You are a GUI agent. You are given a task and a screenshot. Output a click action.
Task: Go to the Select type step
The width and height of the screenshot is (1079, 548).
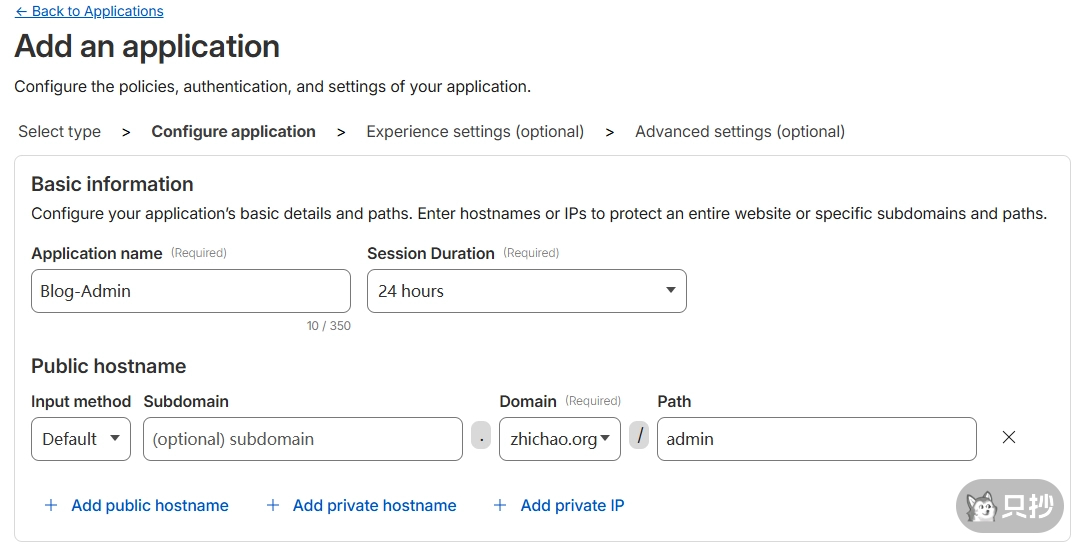(x=59, y=132)
